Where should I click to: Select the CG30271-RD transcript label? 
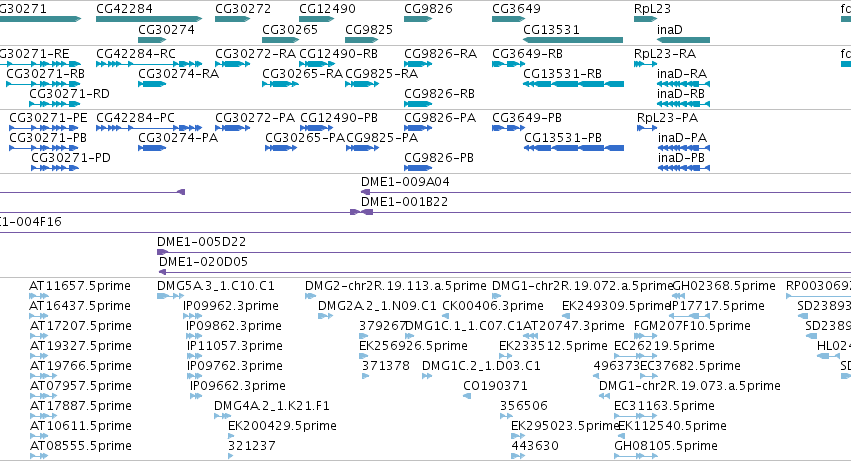[x=69, y=94]
